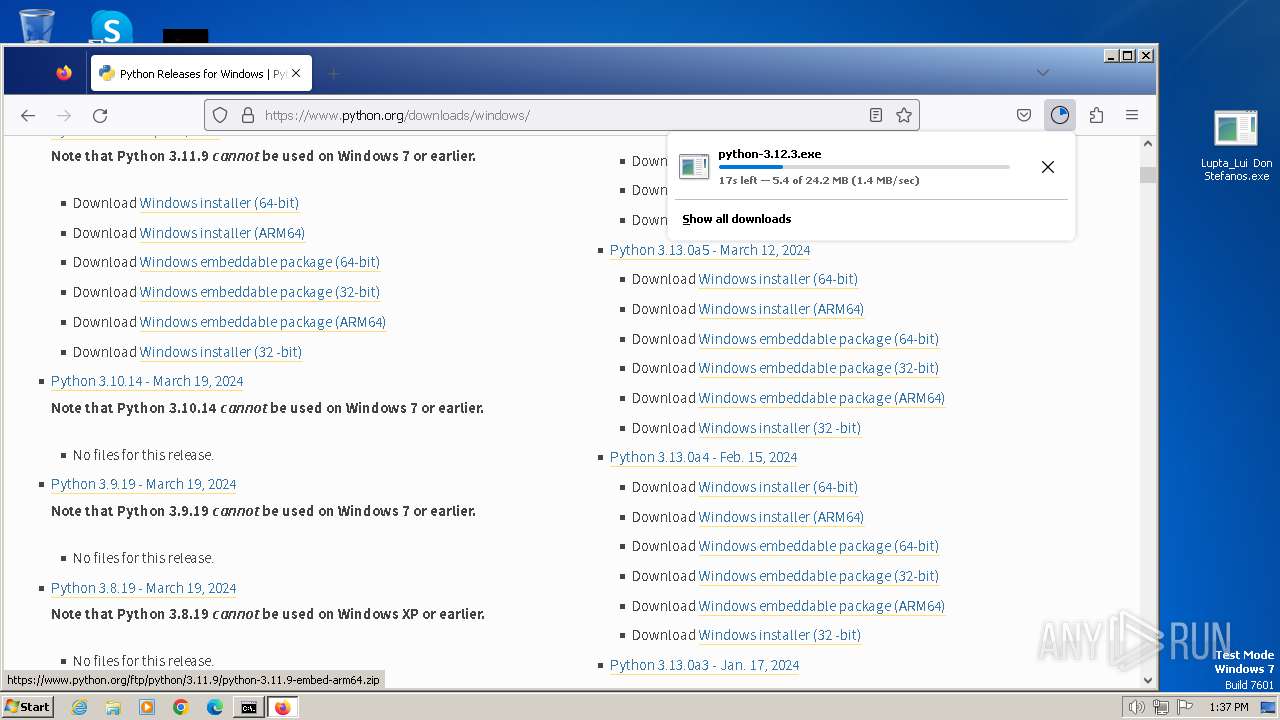Open 3.13.0a4 Windows installer (ARM64) link
This screenshot has width=1280, height=720.
[781, 517]
